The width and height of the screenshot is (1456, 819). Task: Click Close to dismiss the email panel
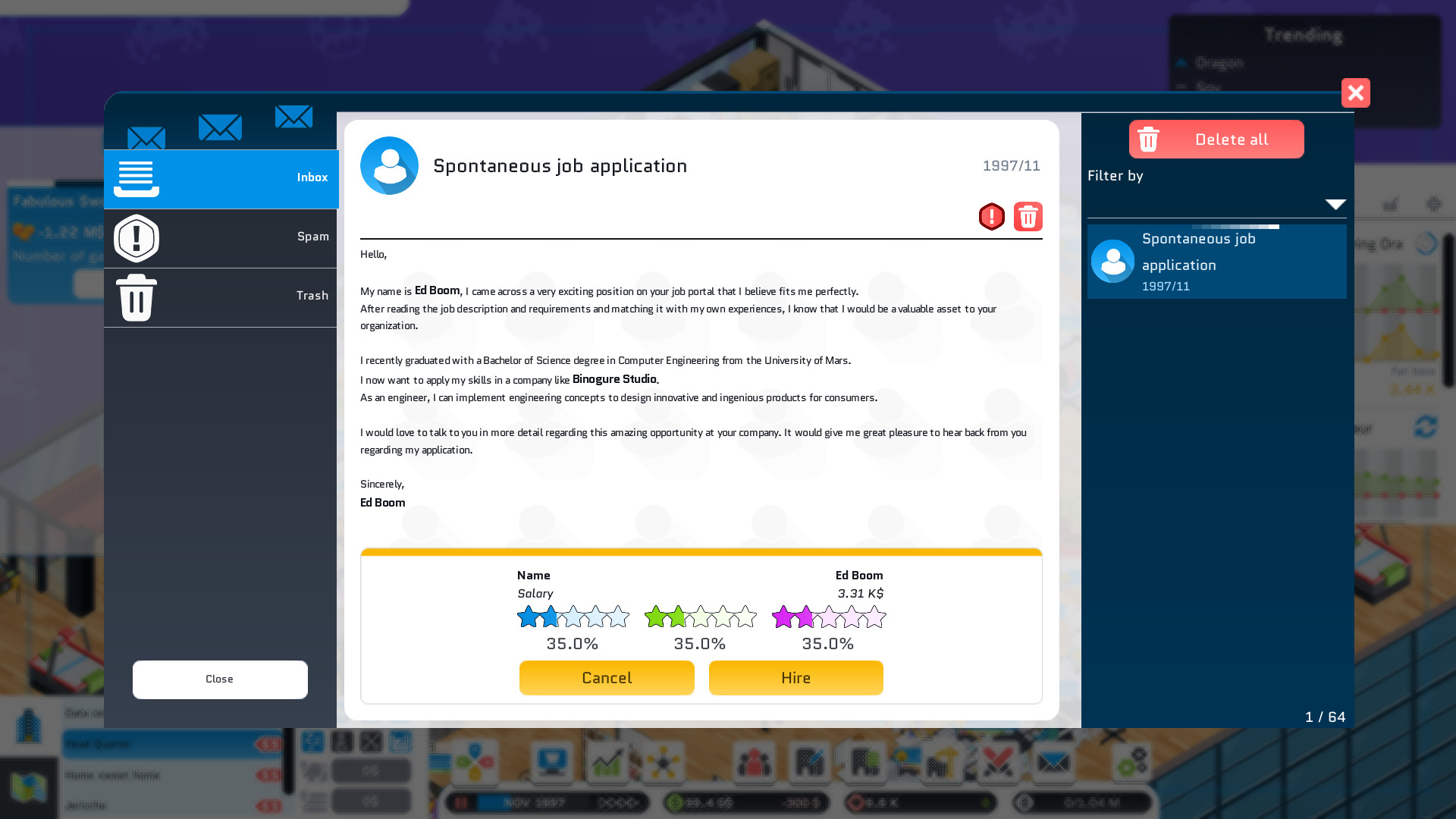point(219,678)
